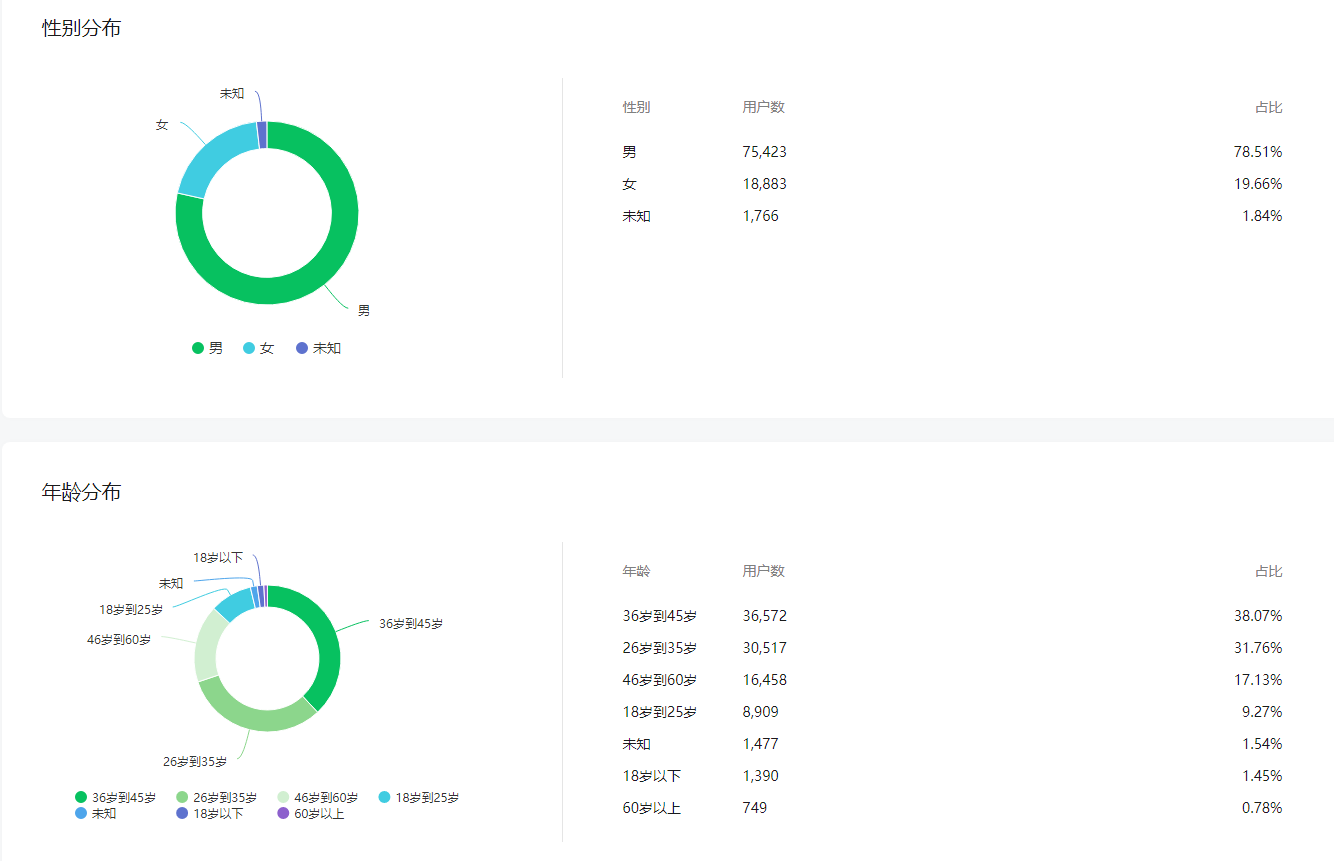
Task: Click 26岁到35岁 callout label beside age donut
Action: (x=195, y=762)
